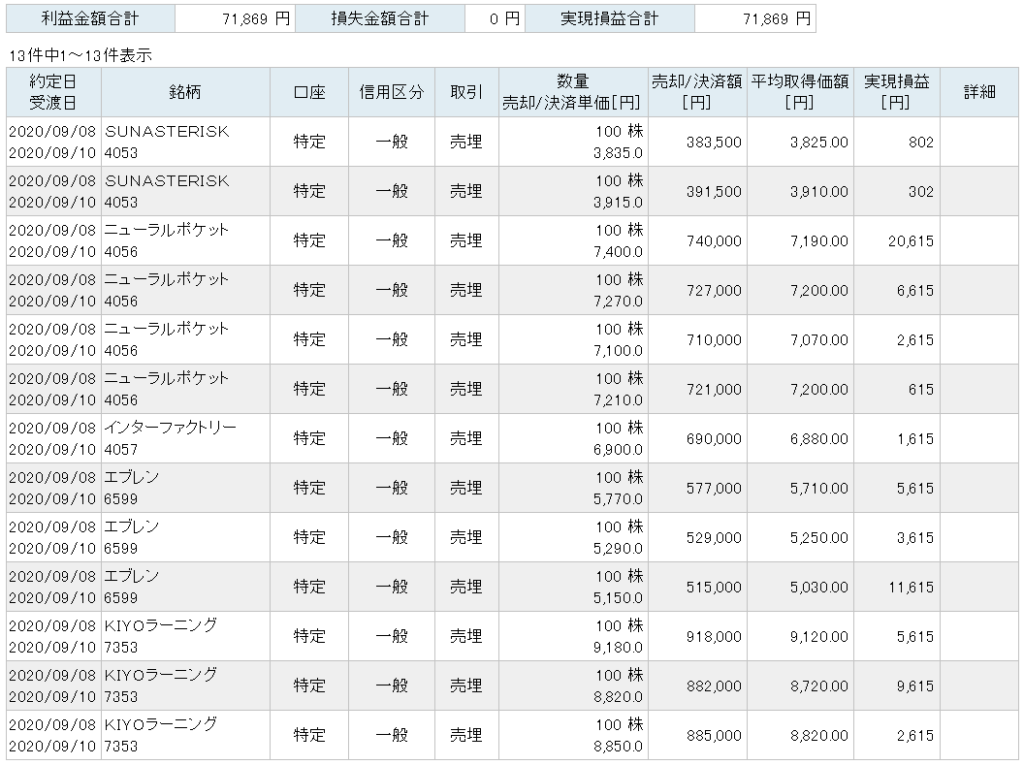
Task: Click 特定 account cell in 740,000 row
Action: [x=309, y=241]
